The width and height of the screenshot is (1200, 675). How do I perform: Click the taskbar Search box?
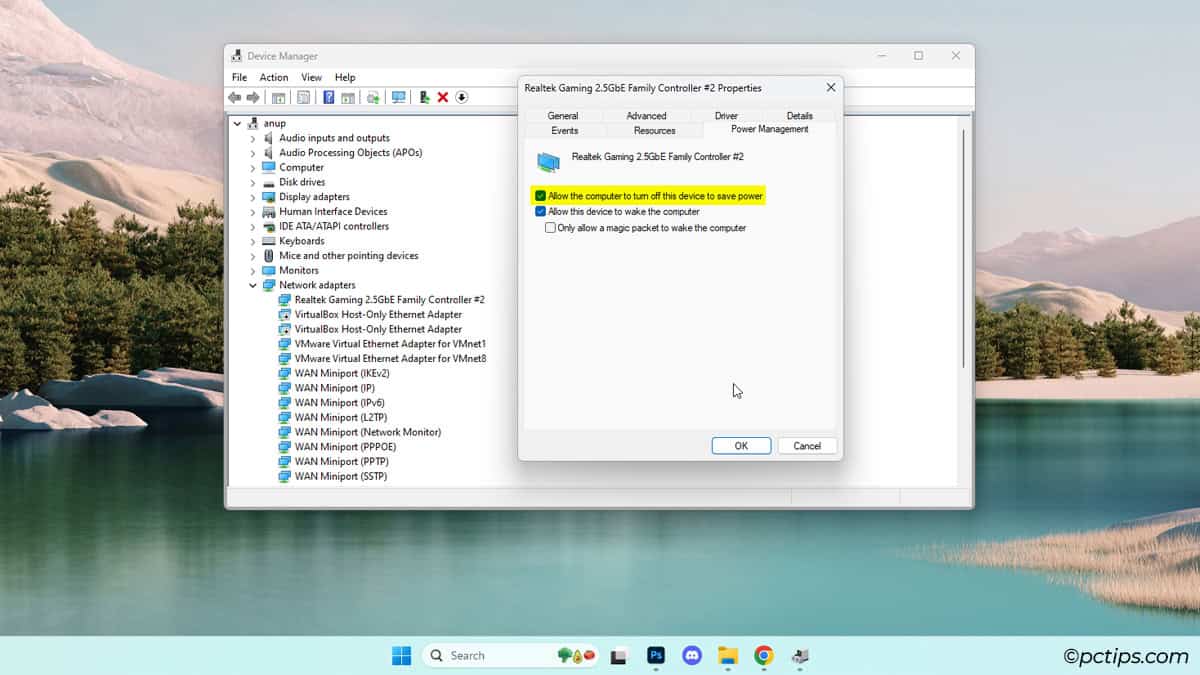click(x=510, y=656)
